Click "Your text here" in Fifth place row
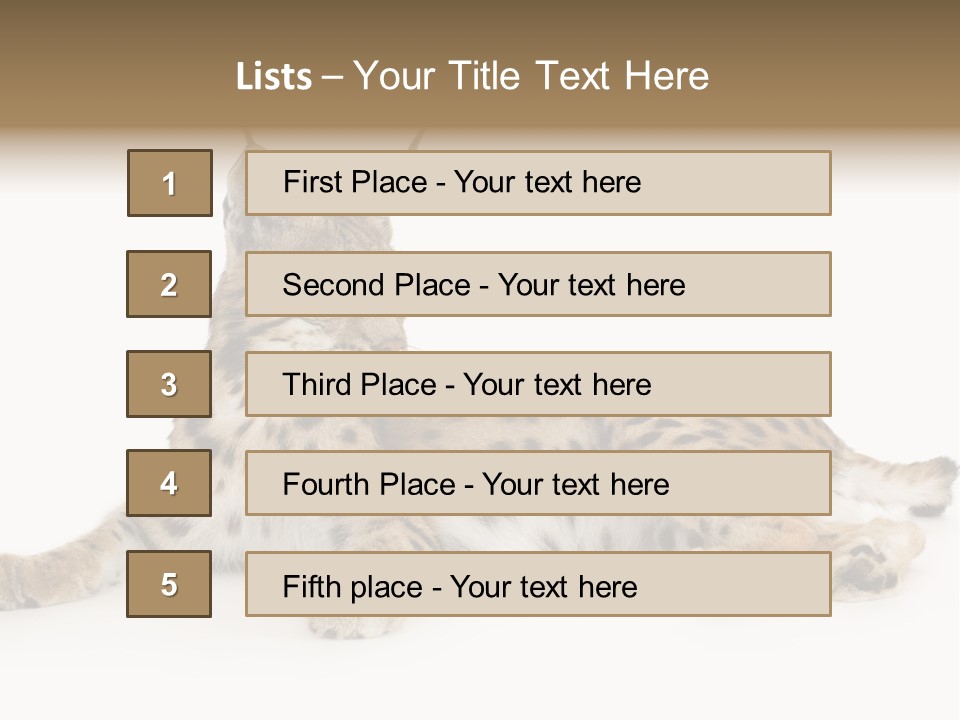960x720 pixels. [x=544, y=586]
